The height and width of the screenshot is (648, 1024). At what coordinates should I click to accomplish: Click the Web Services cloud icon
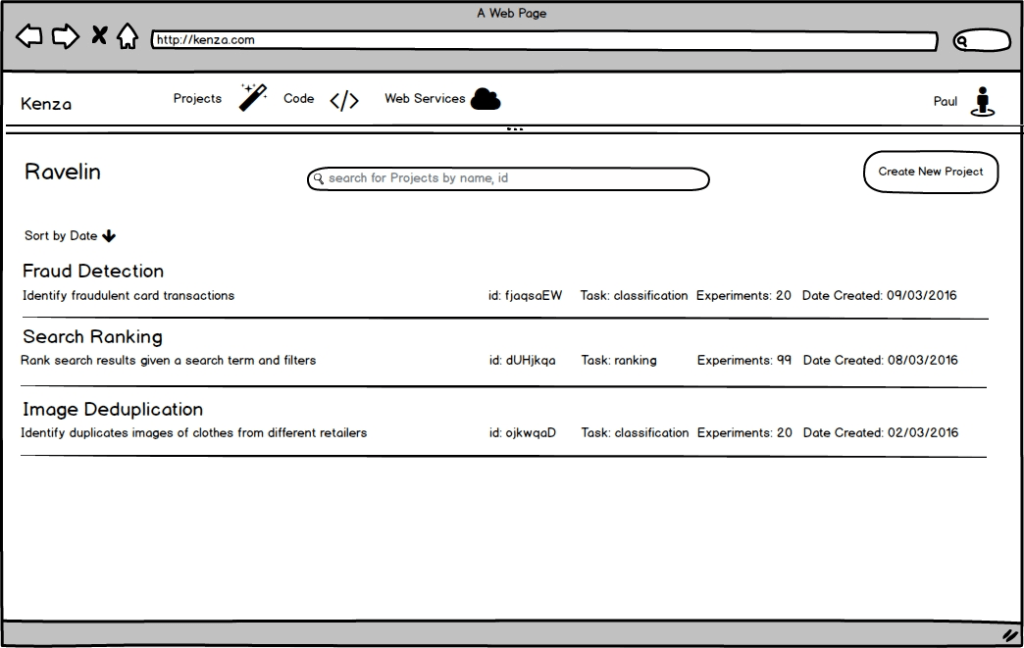[x=486, y=99]
